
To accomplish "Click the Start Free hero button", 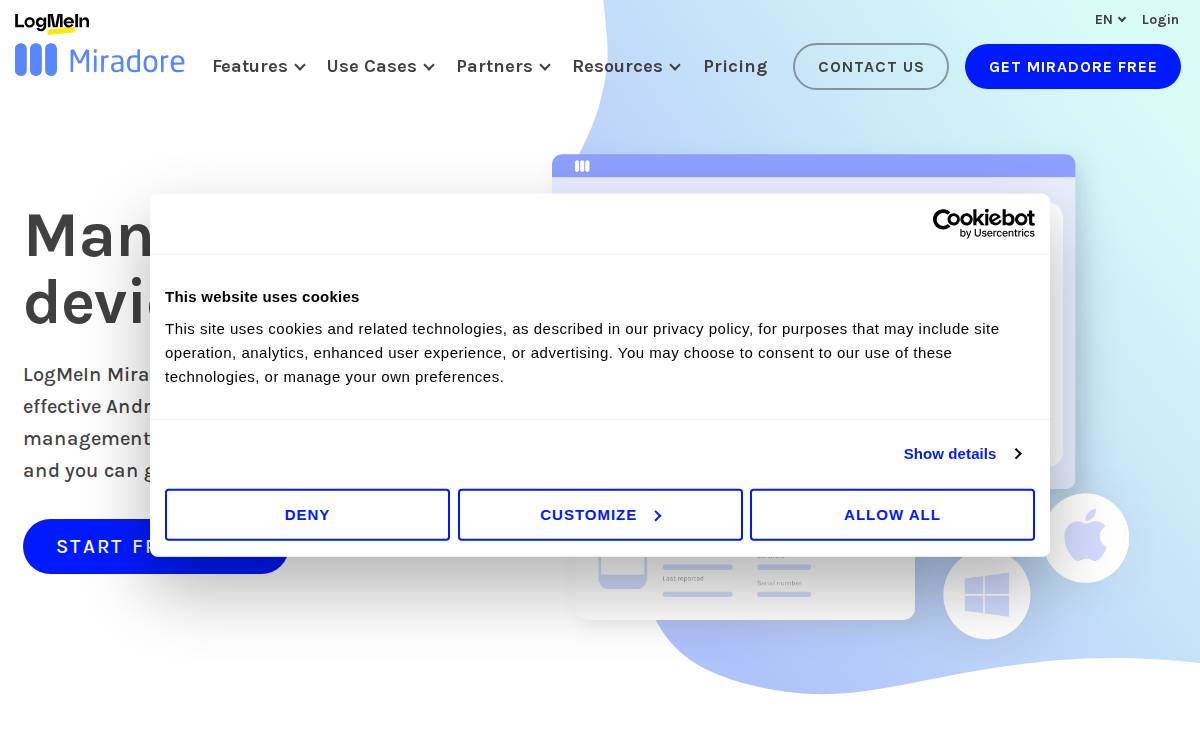I will 155,547.
